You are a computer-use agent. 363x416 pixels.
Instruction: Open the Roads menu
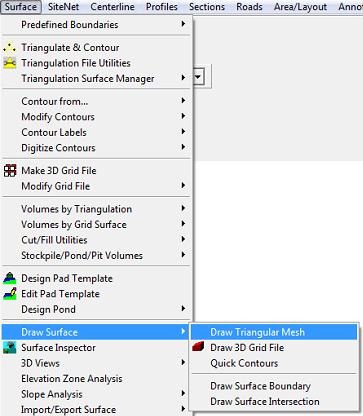pyautogui.click(x=249, y=6)
